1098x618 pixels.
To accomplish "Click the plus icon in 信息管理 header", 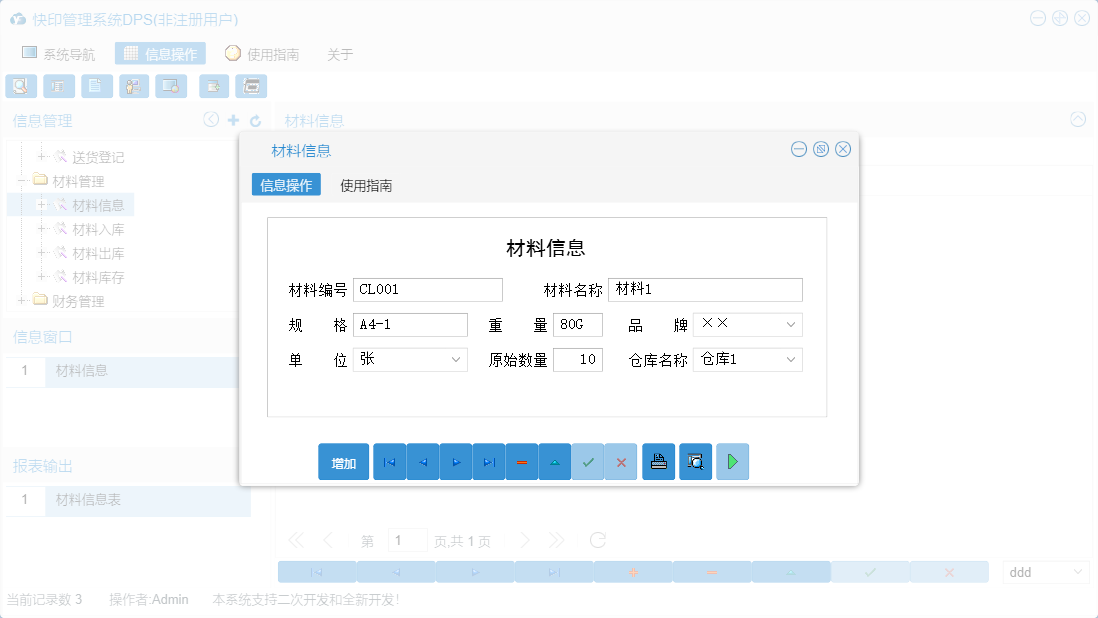I will pyautogui.click(x=234, y=120).
